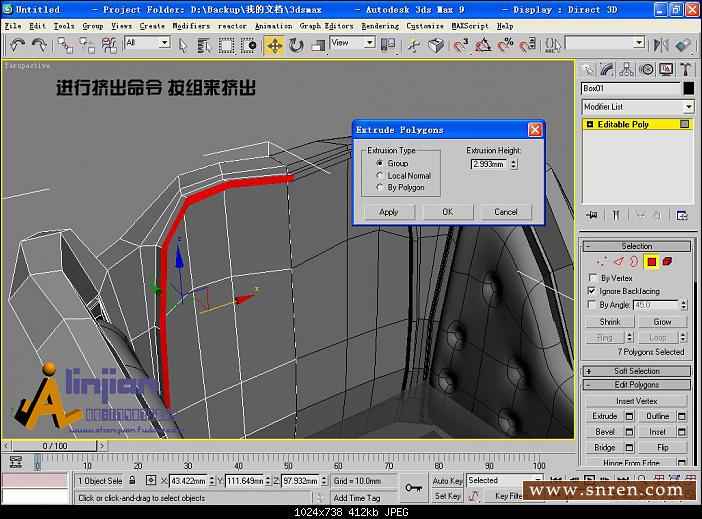Open the Modifiers menu
Viewport: 702px width, 519px height.
[191, 25]
